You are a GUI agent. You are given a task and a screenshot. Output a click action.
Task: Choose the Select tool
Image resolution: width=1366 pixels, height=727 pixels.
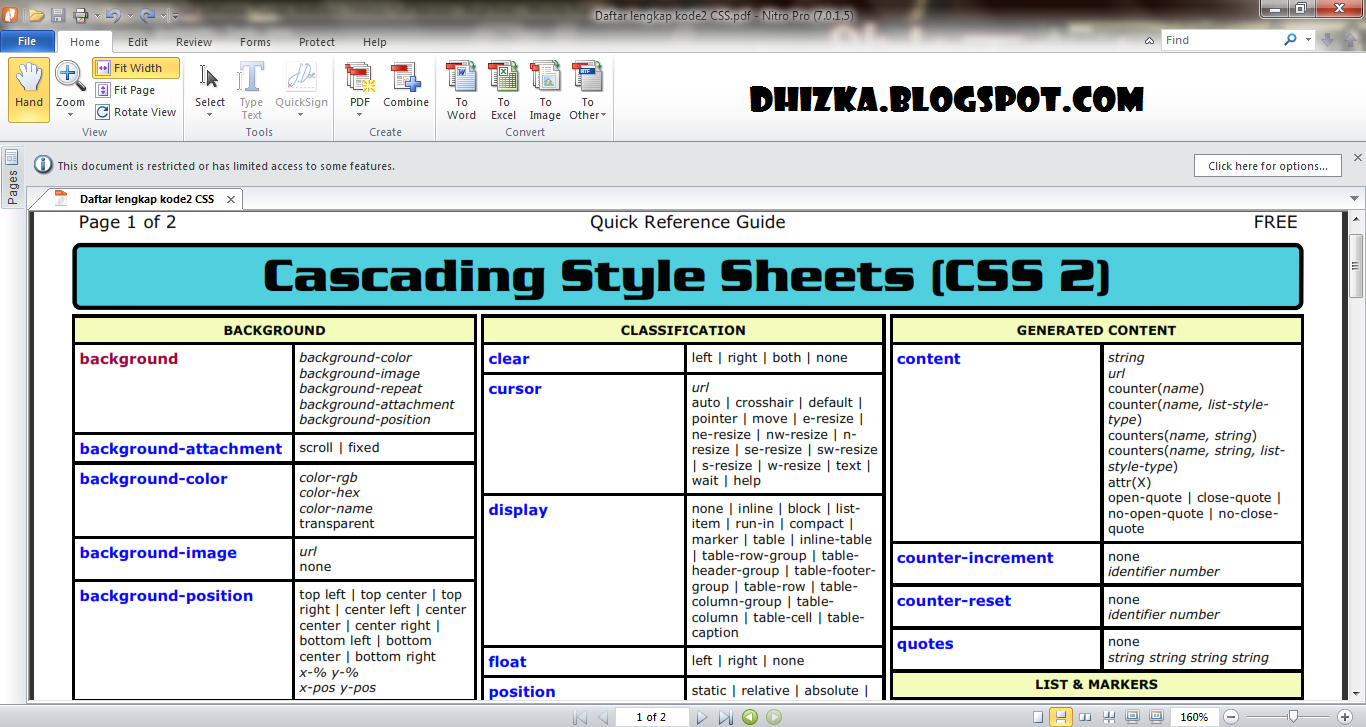coord(210,84)
